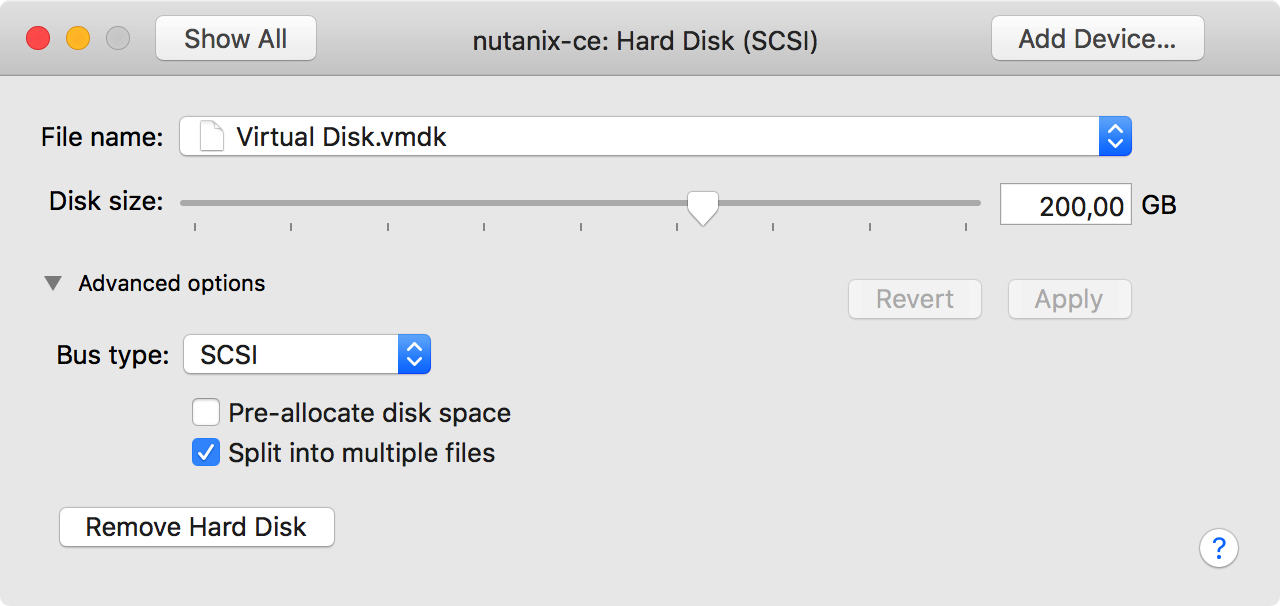Click the Remove Hard Disk button
This screenshot has height=606, width=1280.
[x=197, y=527]
